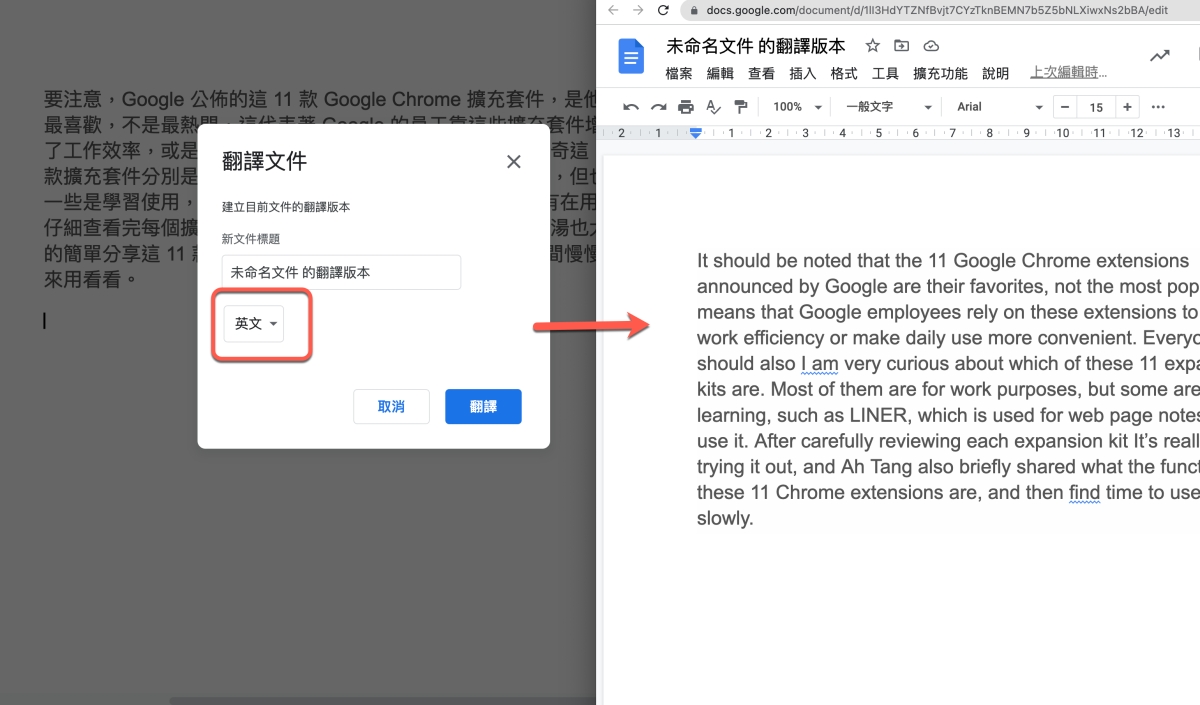This screenshot has width=1200, height=705.
Task: Click the underlined word 'find' in document
Action: [1085, 492]
